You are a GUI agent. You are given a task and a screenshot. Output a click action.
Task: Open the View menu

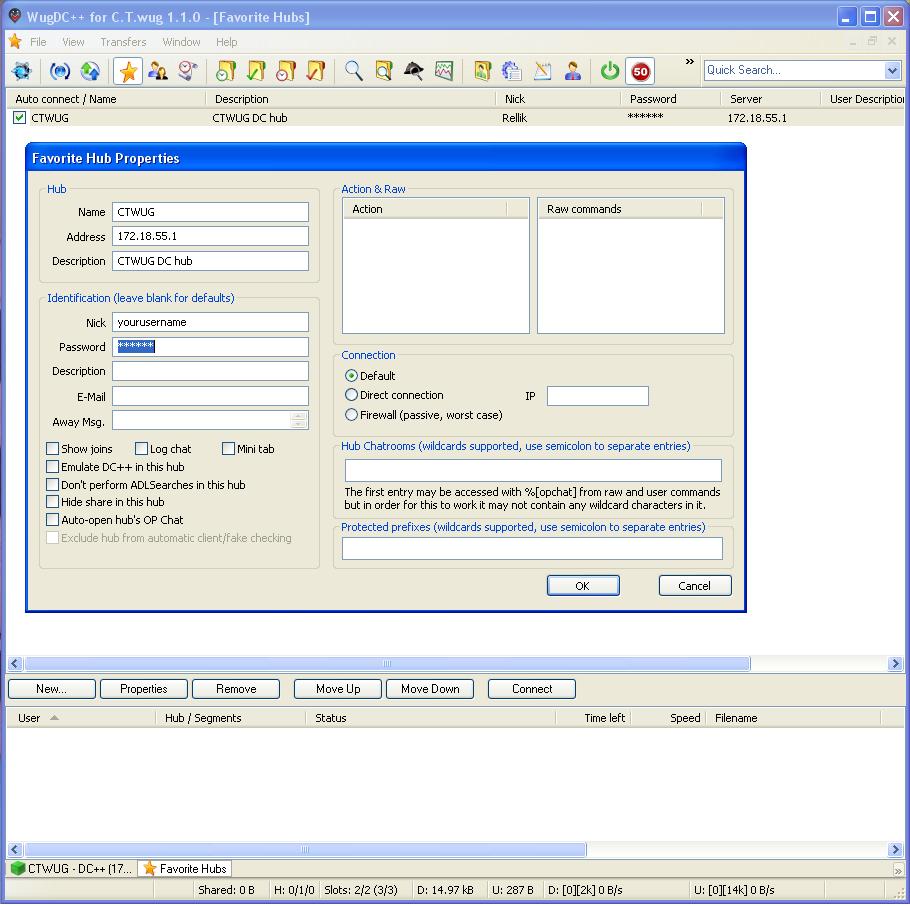pyautogui.click(x=73, y=42)
